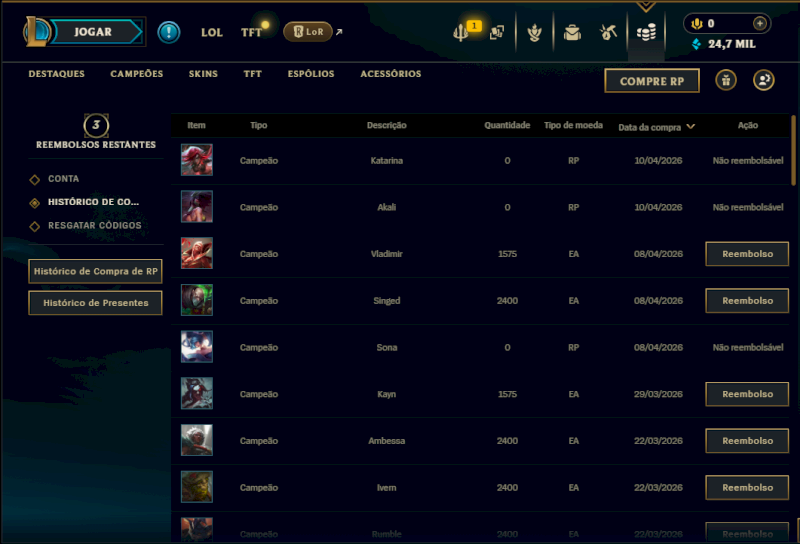
Task: Open the Items backpack icon
Action: [572, 33]
